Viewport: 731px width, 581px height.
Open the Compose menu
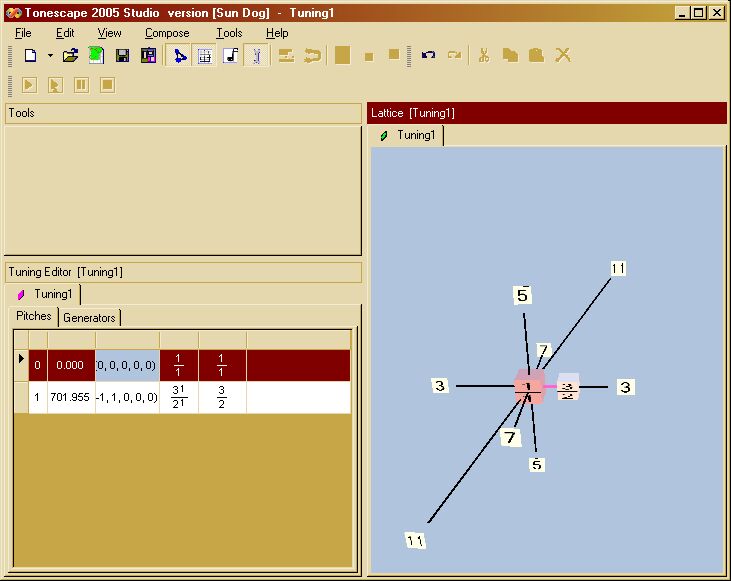click(167, 33)
